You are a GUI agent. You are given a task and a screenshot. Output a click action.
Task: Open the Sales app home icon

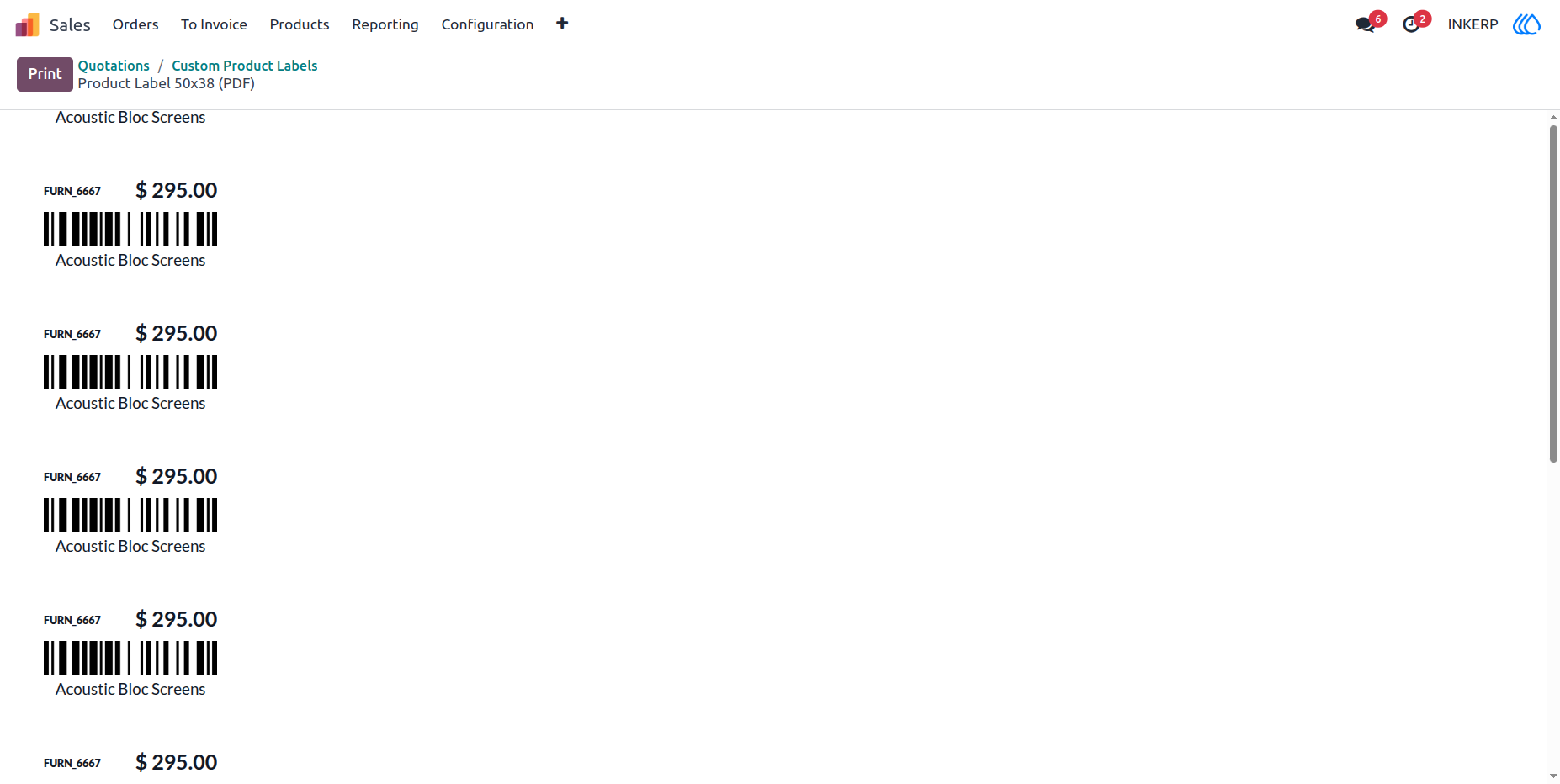point(28,24)
